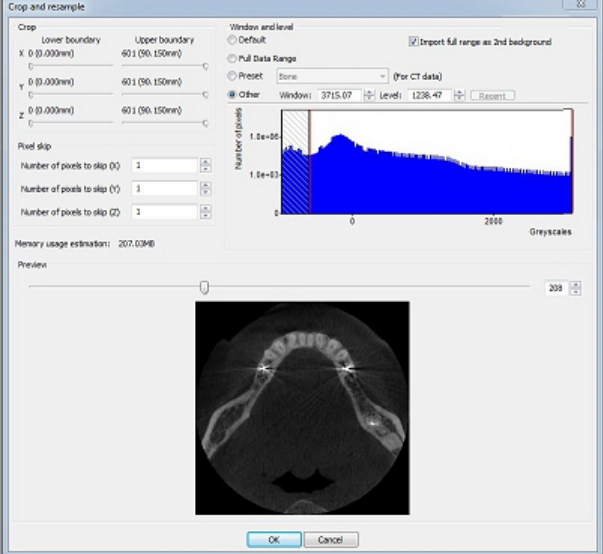The width and height of the screenshot is (603, 554).
Task: Click the Z upper boundary slider handle
Action: point(206,123)
